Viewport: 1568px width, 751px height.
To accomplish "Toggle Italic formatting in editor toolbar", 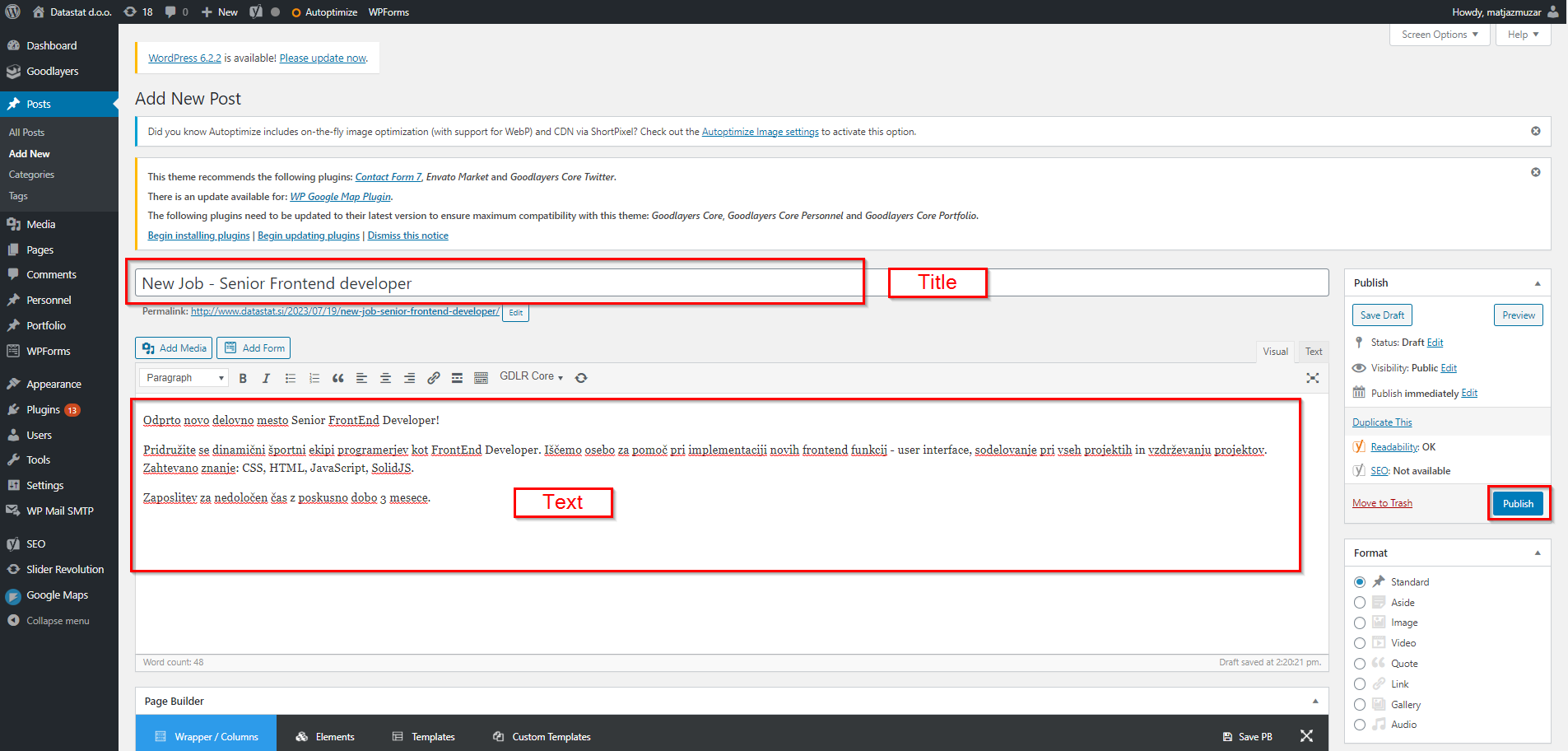I will click(266, 378).
